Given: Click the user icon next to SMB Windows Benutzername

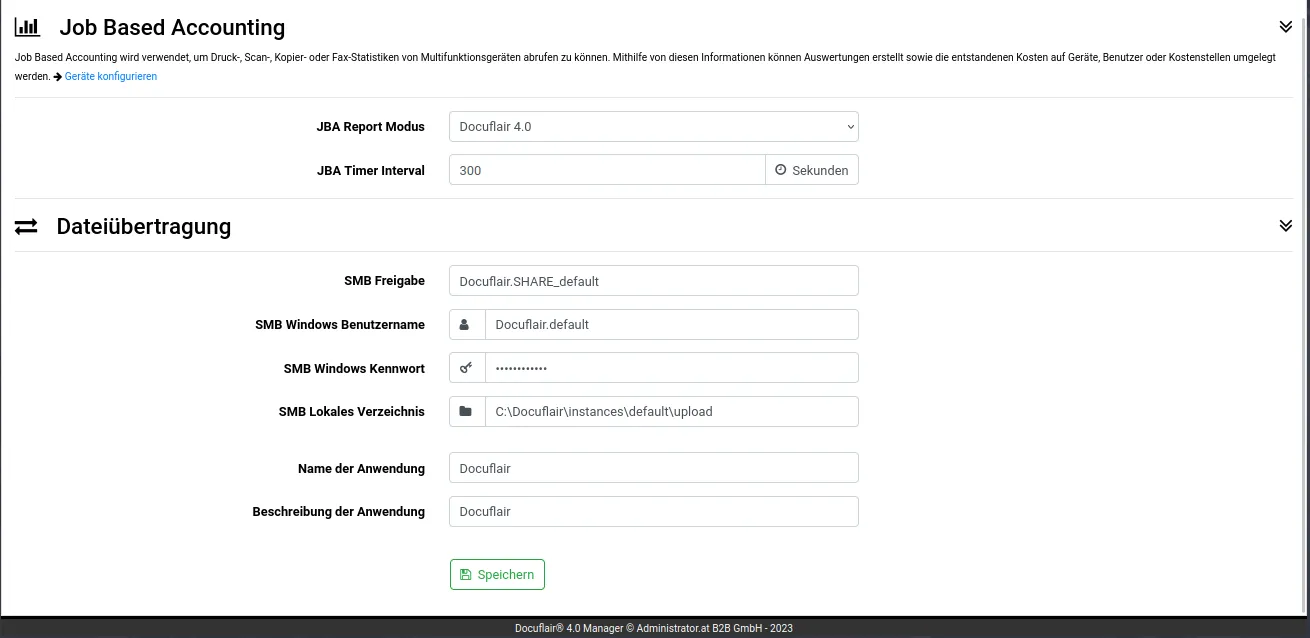Looking at the screenshot, I should [x=466, y=325].
